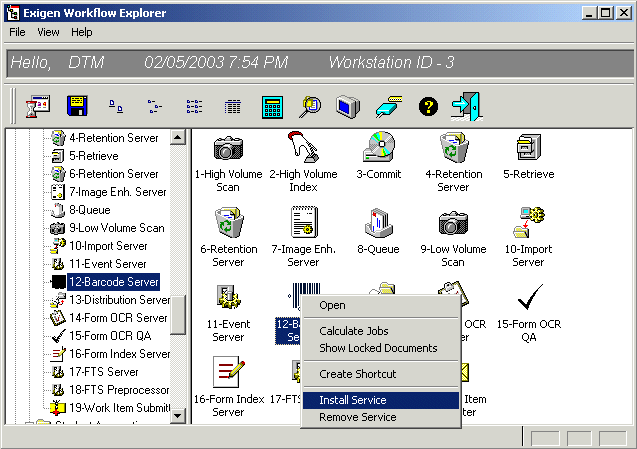Select 12-Barcode Server tree node
This screenshot has width=637, height=449.
[113, 282]
